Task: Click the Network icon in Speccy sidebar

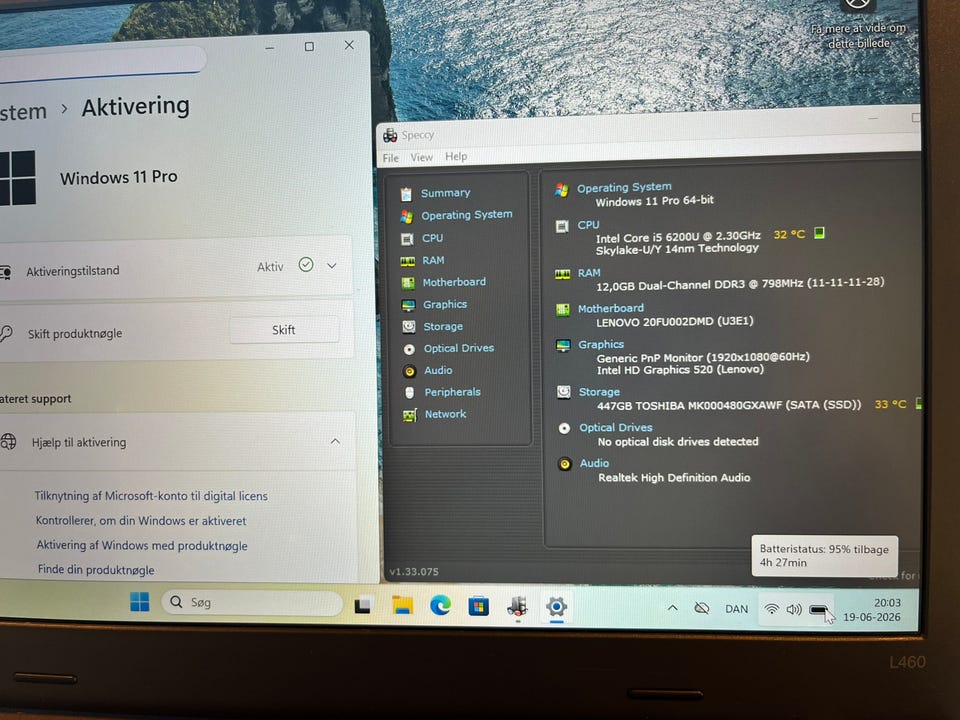Action: point(410,416)
